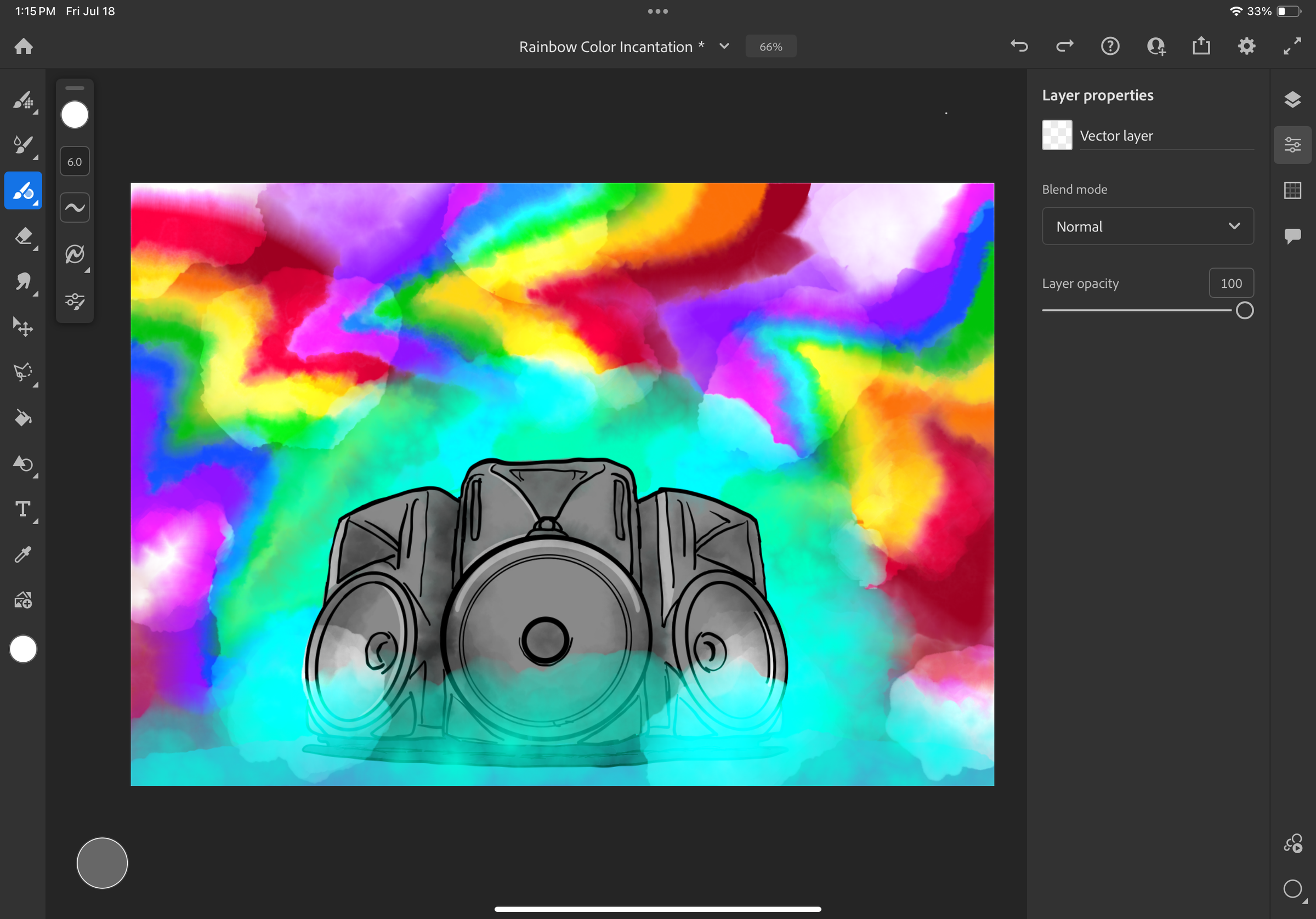Open the Appearance panel icon
Screen dimensions: 1316x919
(x=1292, y=844)
